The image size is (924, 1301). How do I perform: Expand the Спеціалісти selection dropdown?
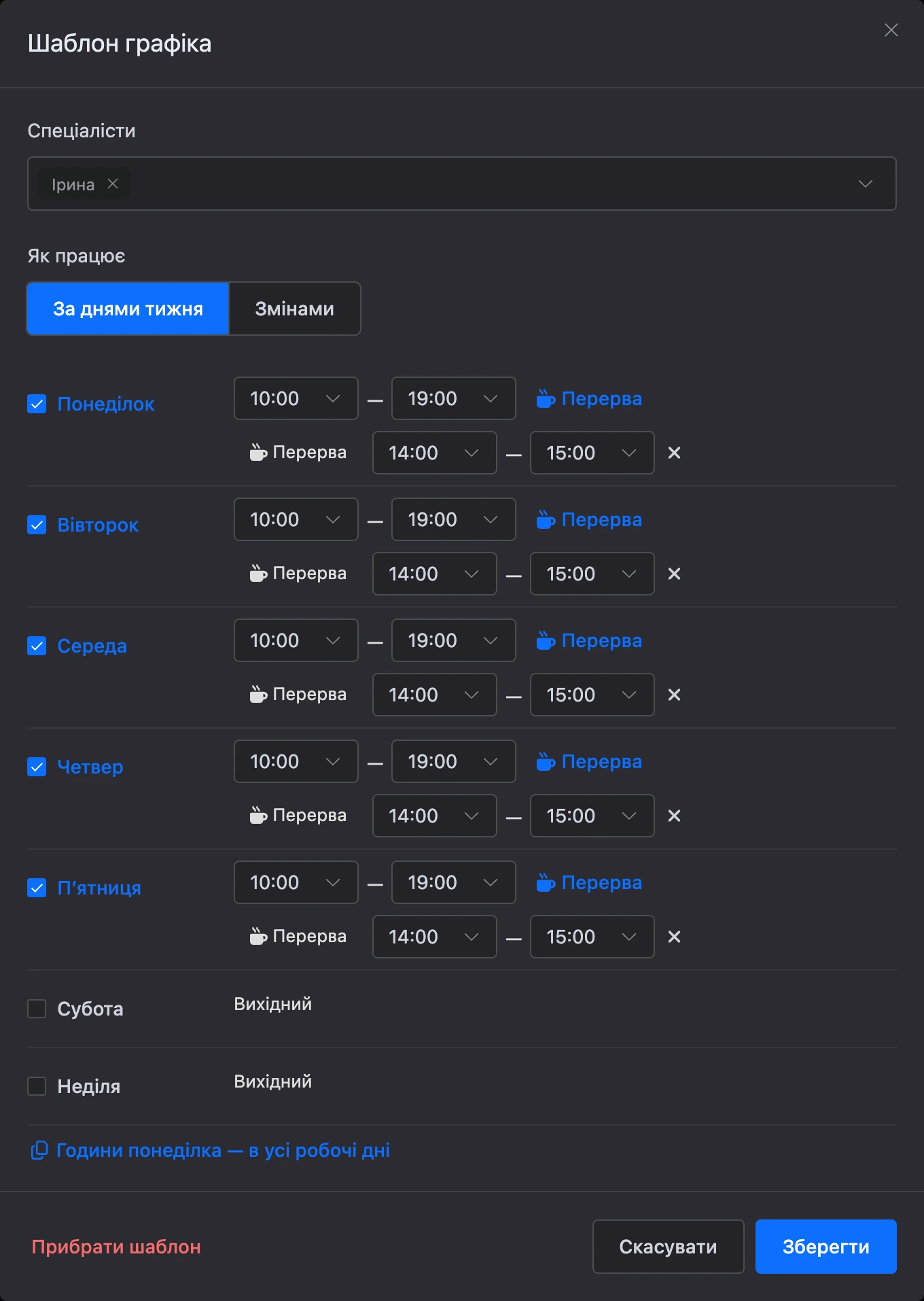[865, 184]
